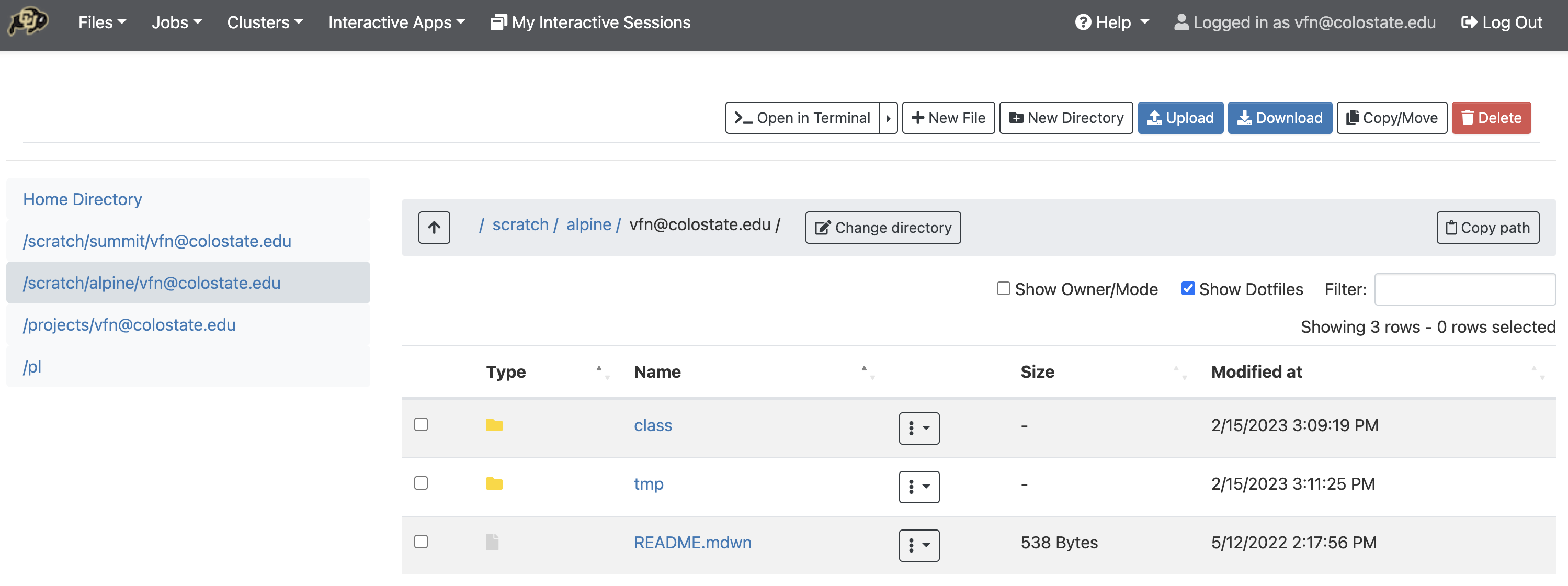This screenshot has width=1568, height=586.
Task: Open the Help dropdown
Action: pyautogui.click(x=1112, y=22)
